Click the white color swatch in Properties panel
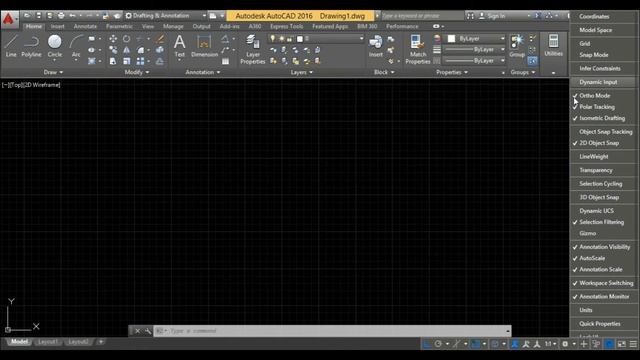640x360 pixels. (x=451, y=39)
